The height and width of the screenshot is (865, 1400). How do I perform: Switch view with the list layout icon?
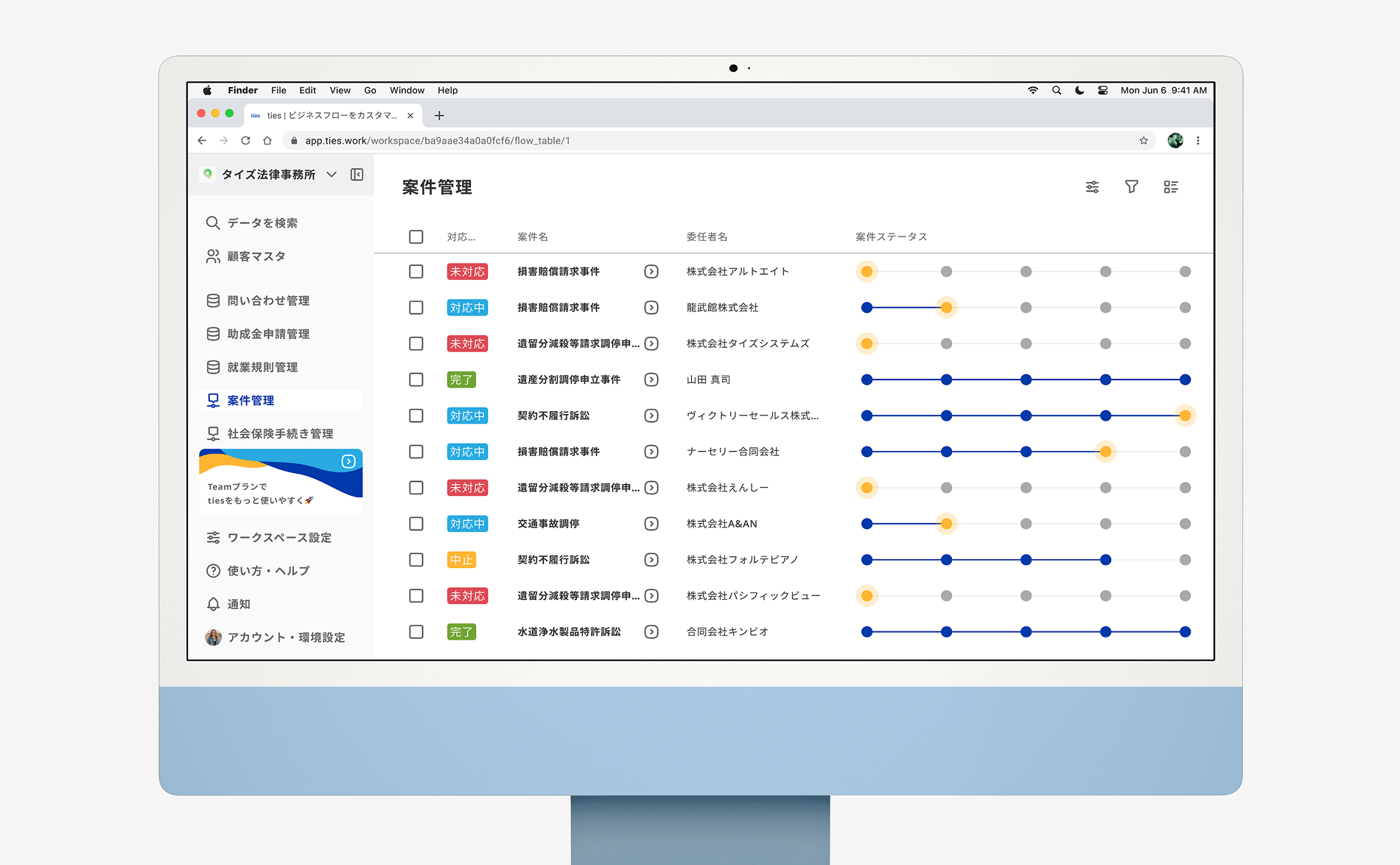tap(1171, 187)
